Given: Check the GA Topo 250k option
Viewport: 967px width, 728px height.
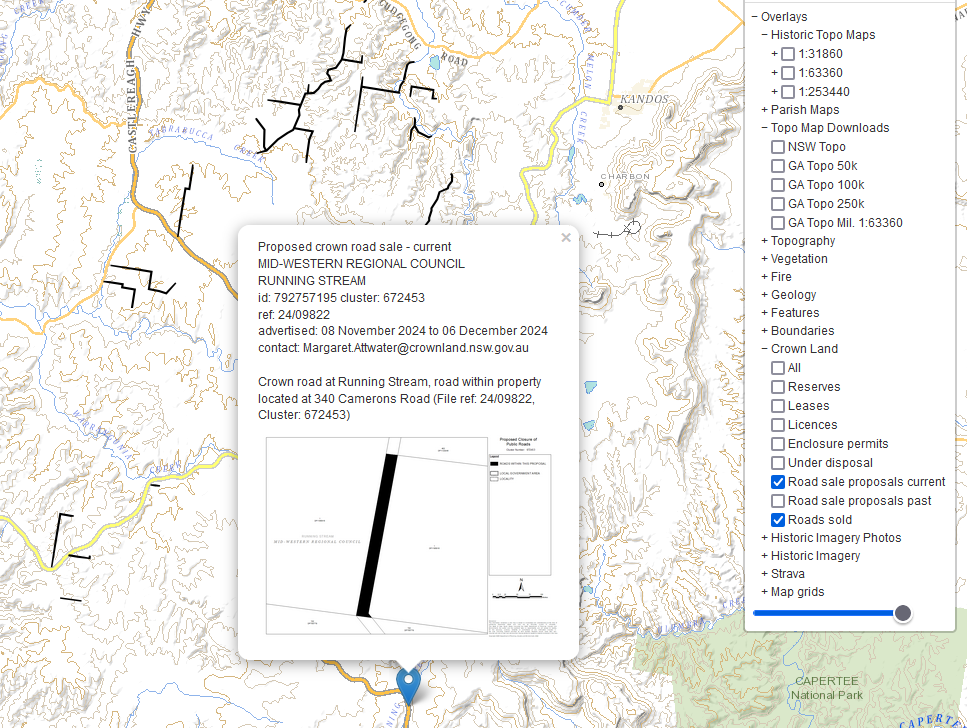Looking at the screenshot, I should 778,204.
